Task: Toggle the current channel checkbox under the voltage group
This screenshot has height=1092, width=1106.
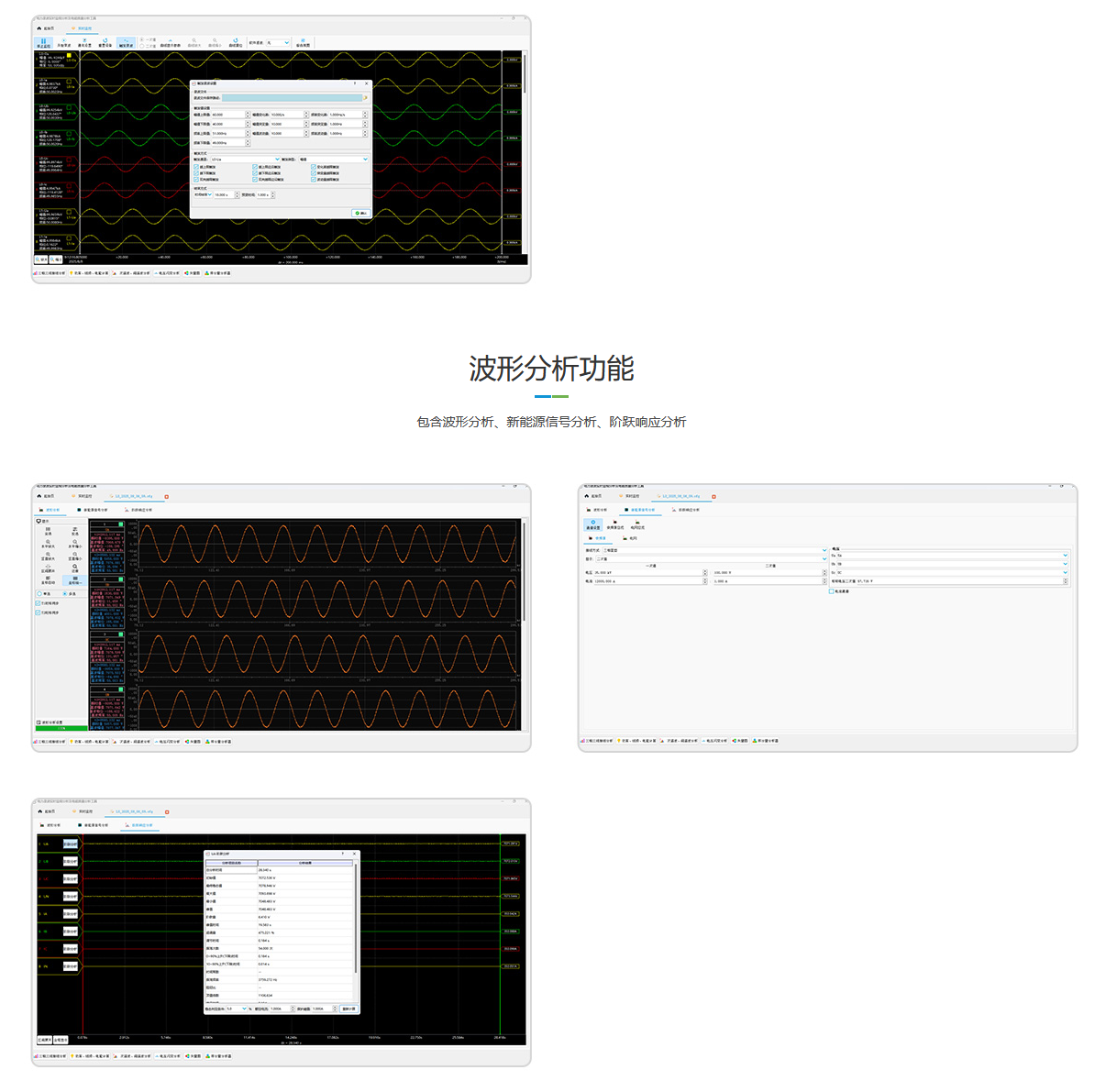Action: pos(832,591)
